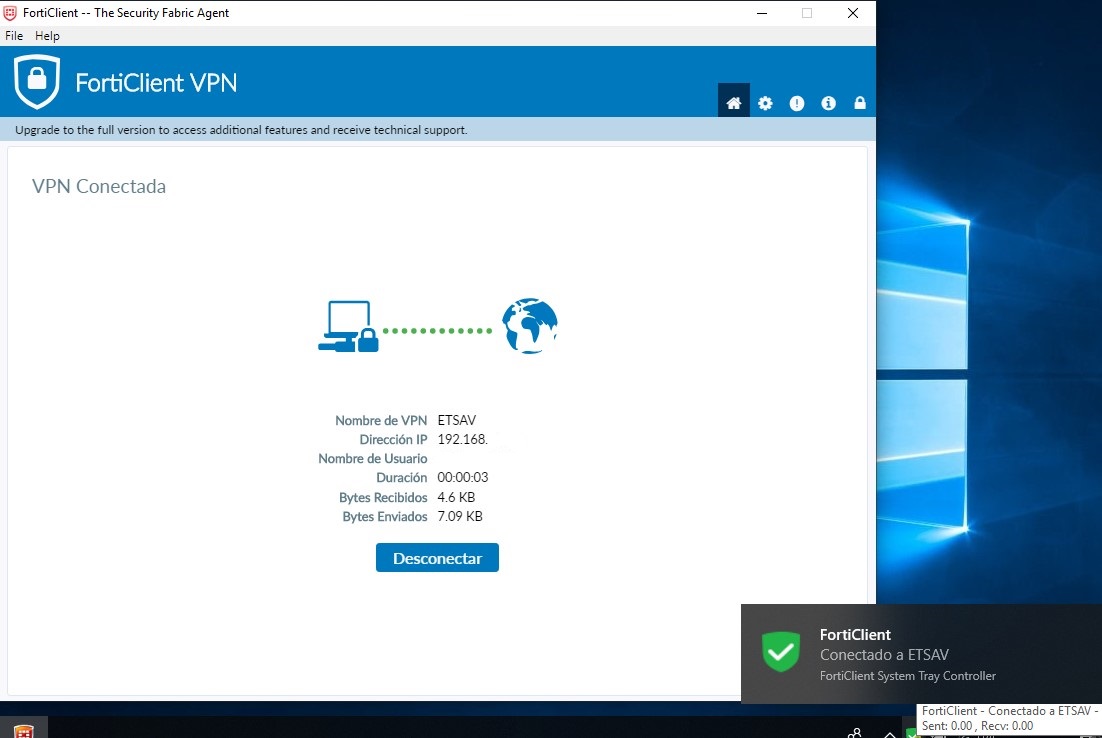Click the globe connection graphic
Screen dimensions: 1102x738
click(x=530, y=326)
